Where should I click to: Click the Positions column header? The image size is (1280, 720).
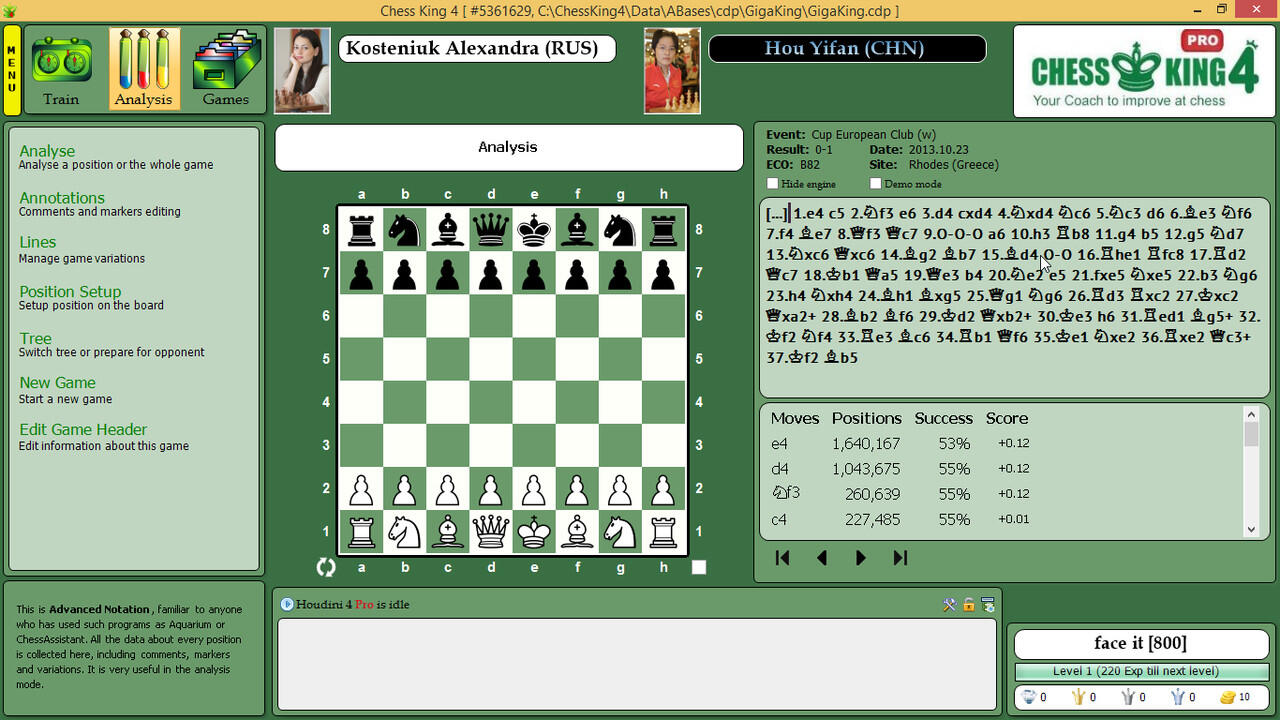pyautogui.click(x=867, y=419)
